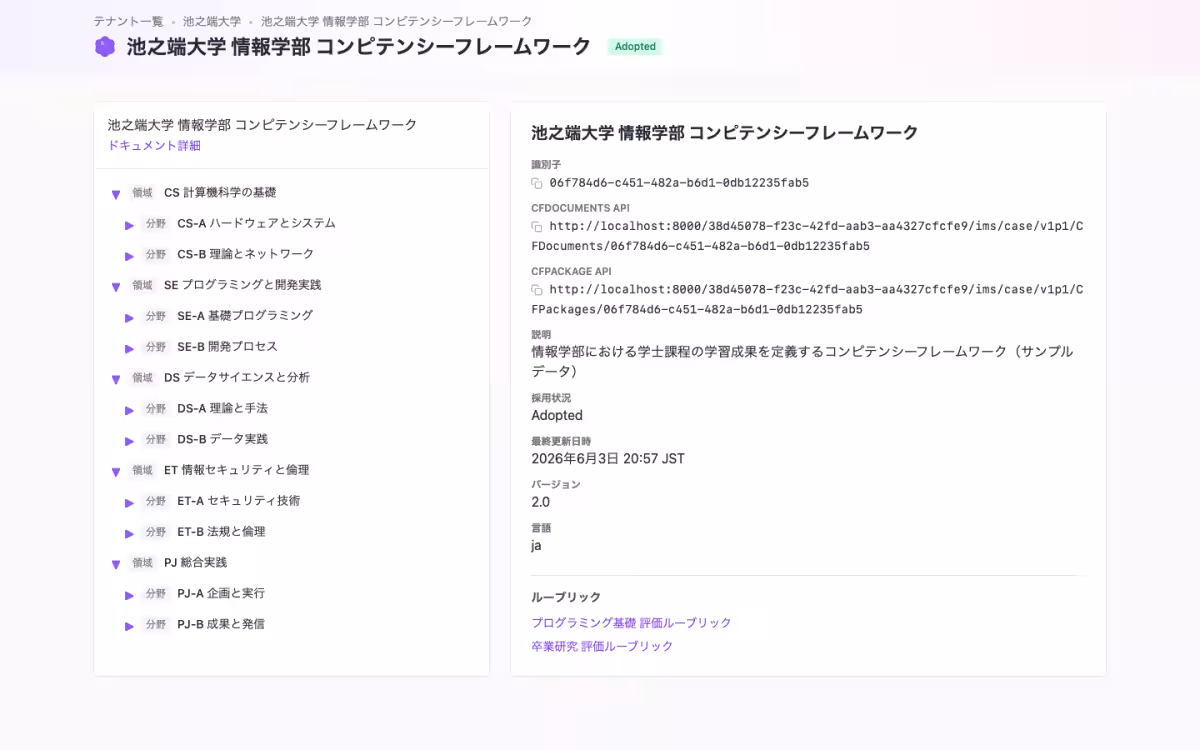The image size is (1200, 750).
Task: Collapse the DS データサイエンスと分析 domain
Action: (x=116, y=379)
